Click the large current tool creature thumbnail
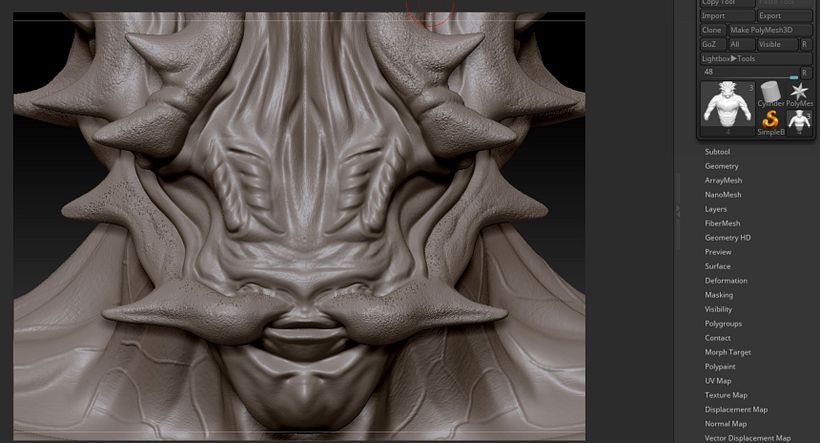The image size is (820, 443). point(727,108)
